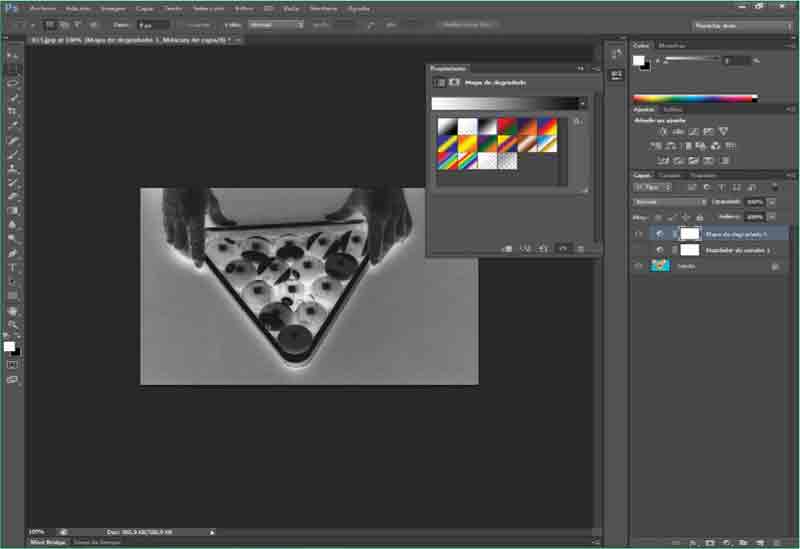Hide the Mapa de degradado 1 layer

(639, 233)
